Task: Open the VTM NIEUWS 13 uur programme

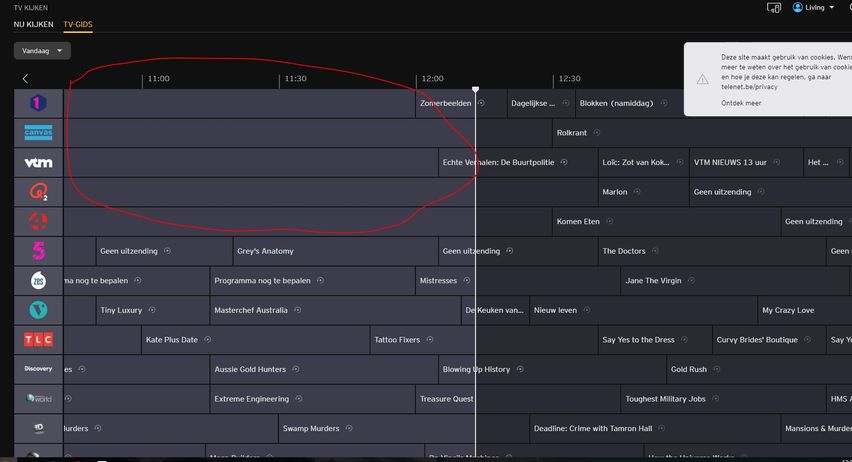Action: 730,162
